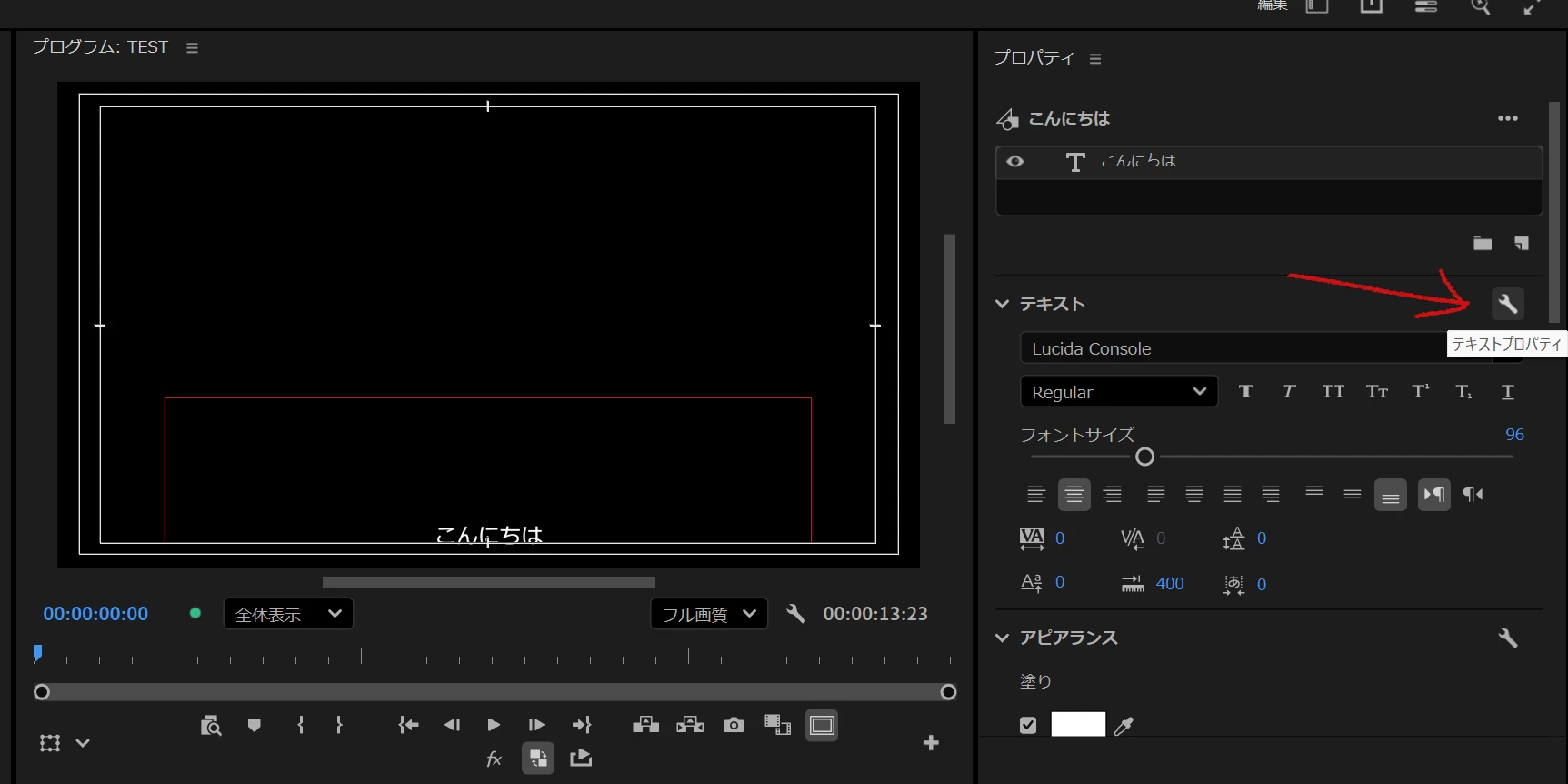Viewport: 1568px width, 784px height.
Task: Toggle Faux Italic style
Action: [x=1289, y=391]
